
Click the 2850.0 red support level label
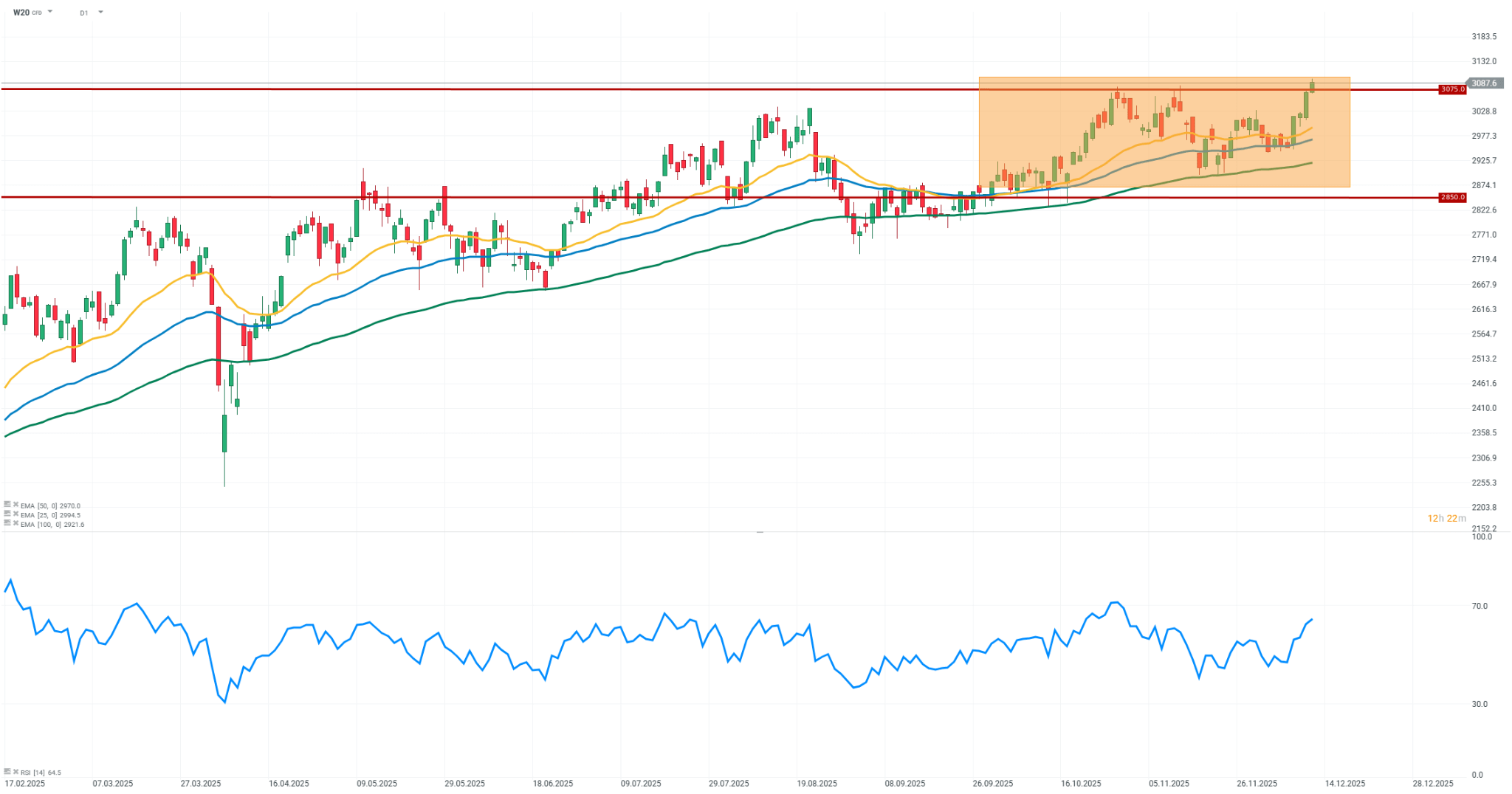(1452, 198)
